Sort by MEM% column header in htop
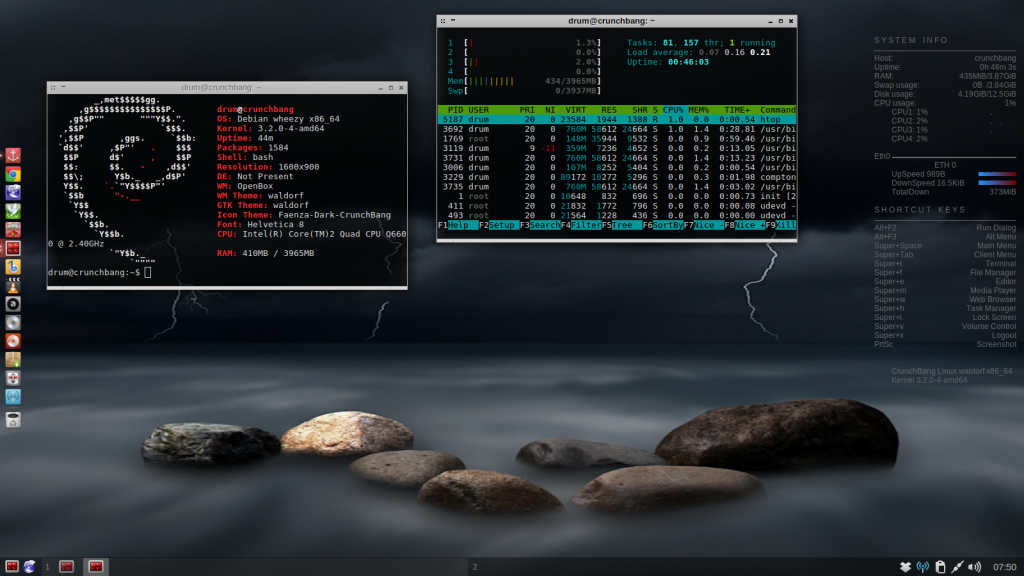Image resolution: width=1024 pixels, height=576 pixels. (699, 109)
